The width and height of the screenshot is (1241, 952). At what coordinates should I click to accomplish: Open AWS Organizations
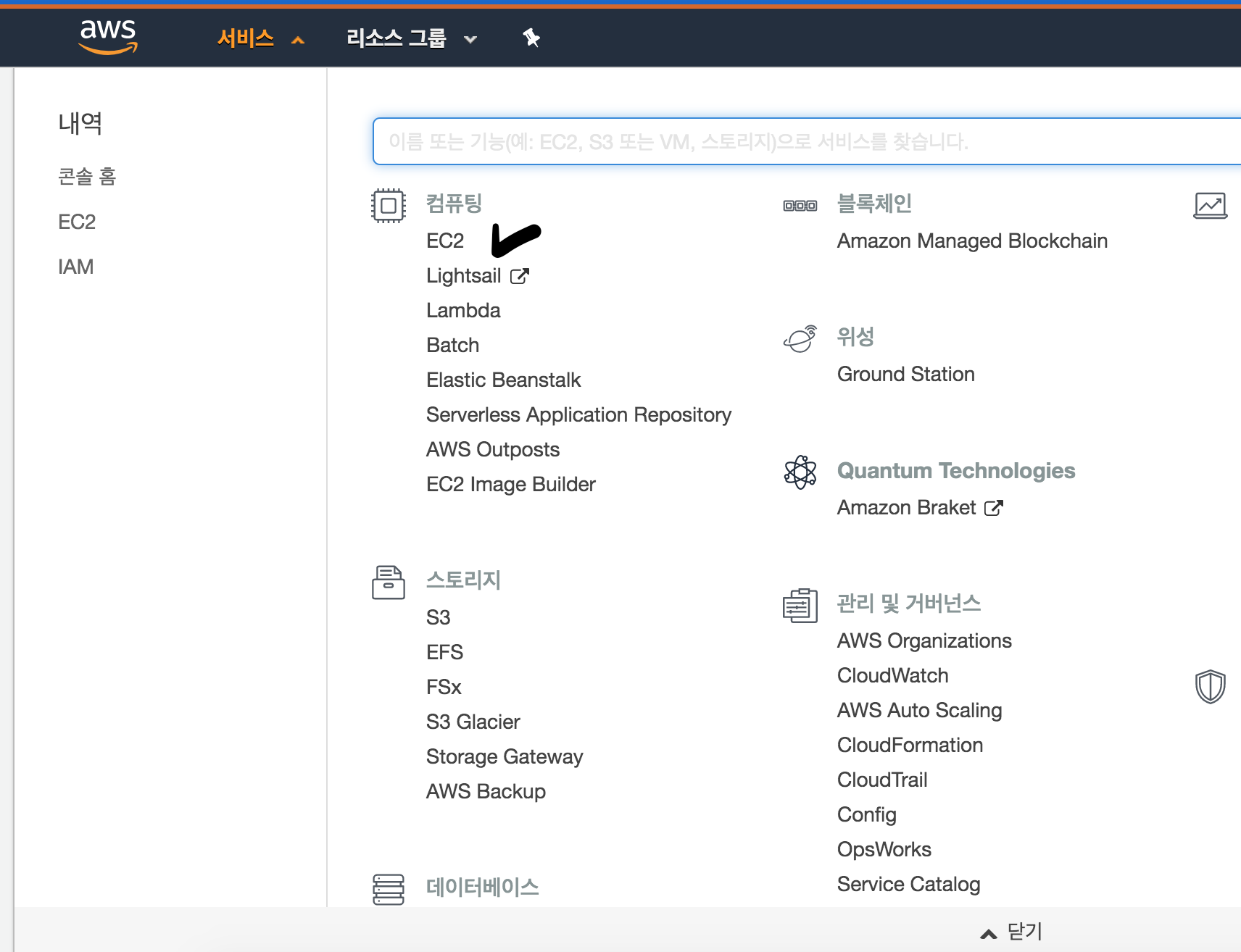[925, 640]
